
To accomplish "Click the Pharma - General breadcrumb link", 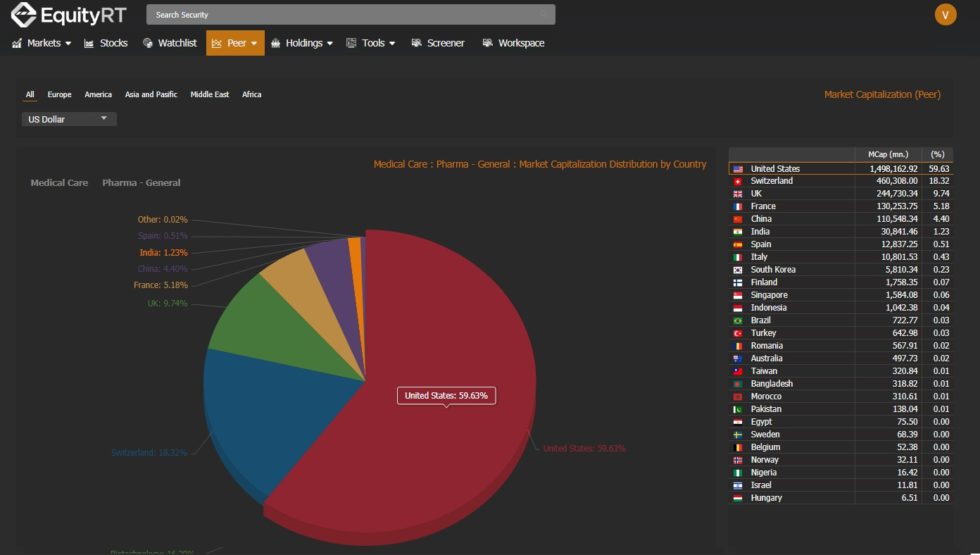I will (141, 183).
